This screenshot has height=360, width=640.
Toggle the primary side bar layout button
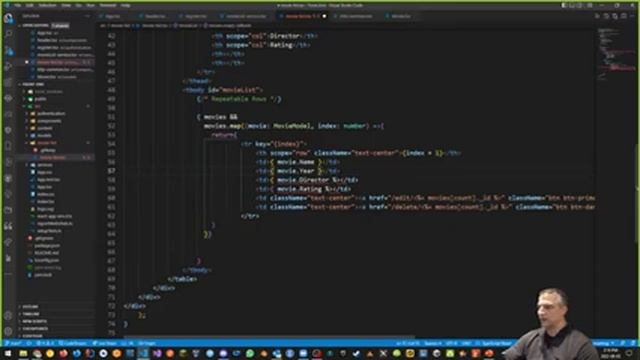[x=564, y=5]
